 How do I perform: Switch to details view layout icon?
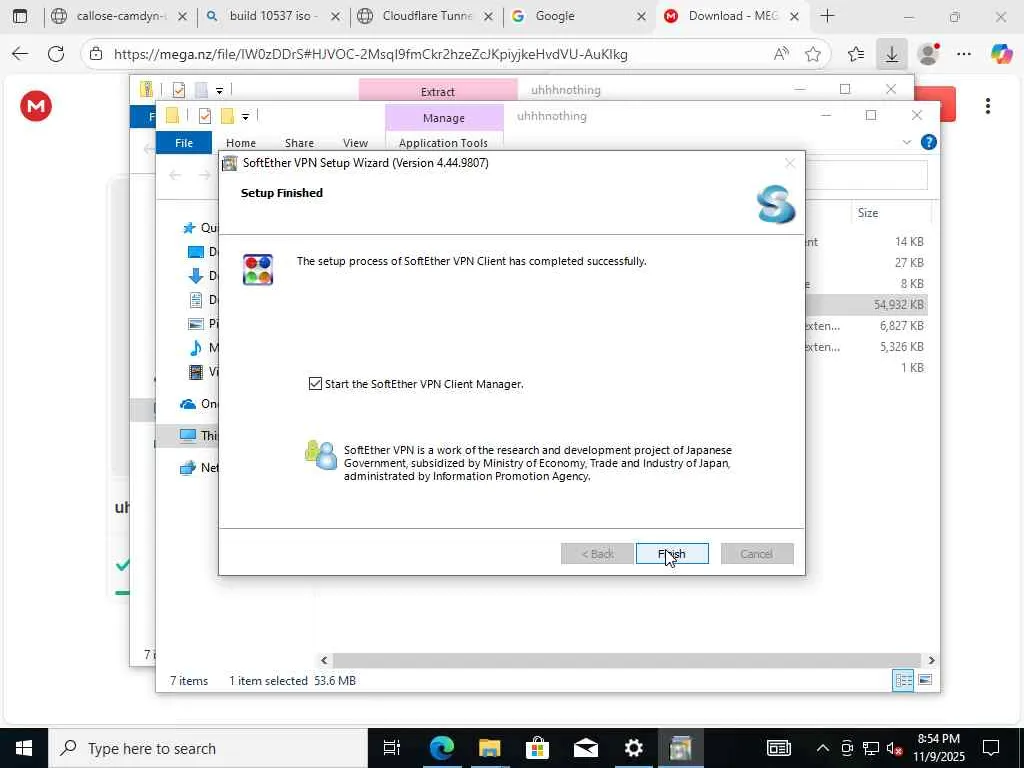point(903,680)
